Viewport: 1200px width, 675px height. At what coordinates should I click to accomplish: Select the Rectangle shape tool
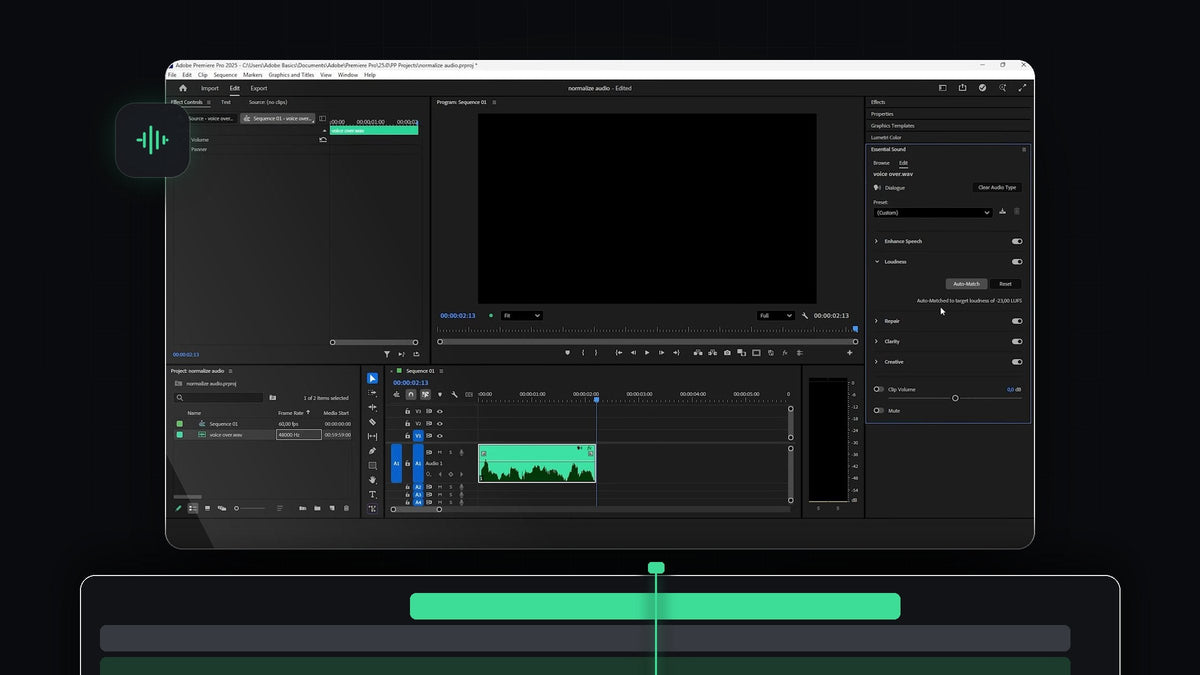click(372, 465)
